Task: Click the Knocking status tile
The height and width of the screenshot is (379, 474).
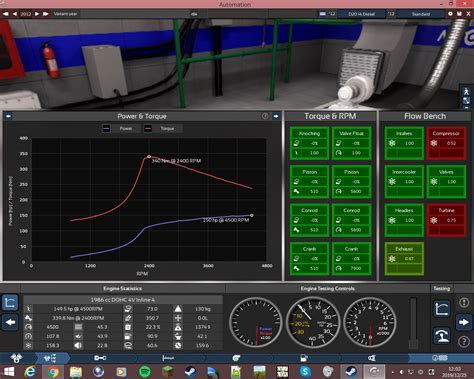Action: [309, 143]
